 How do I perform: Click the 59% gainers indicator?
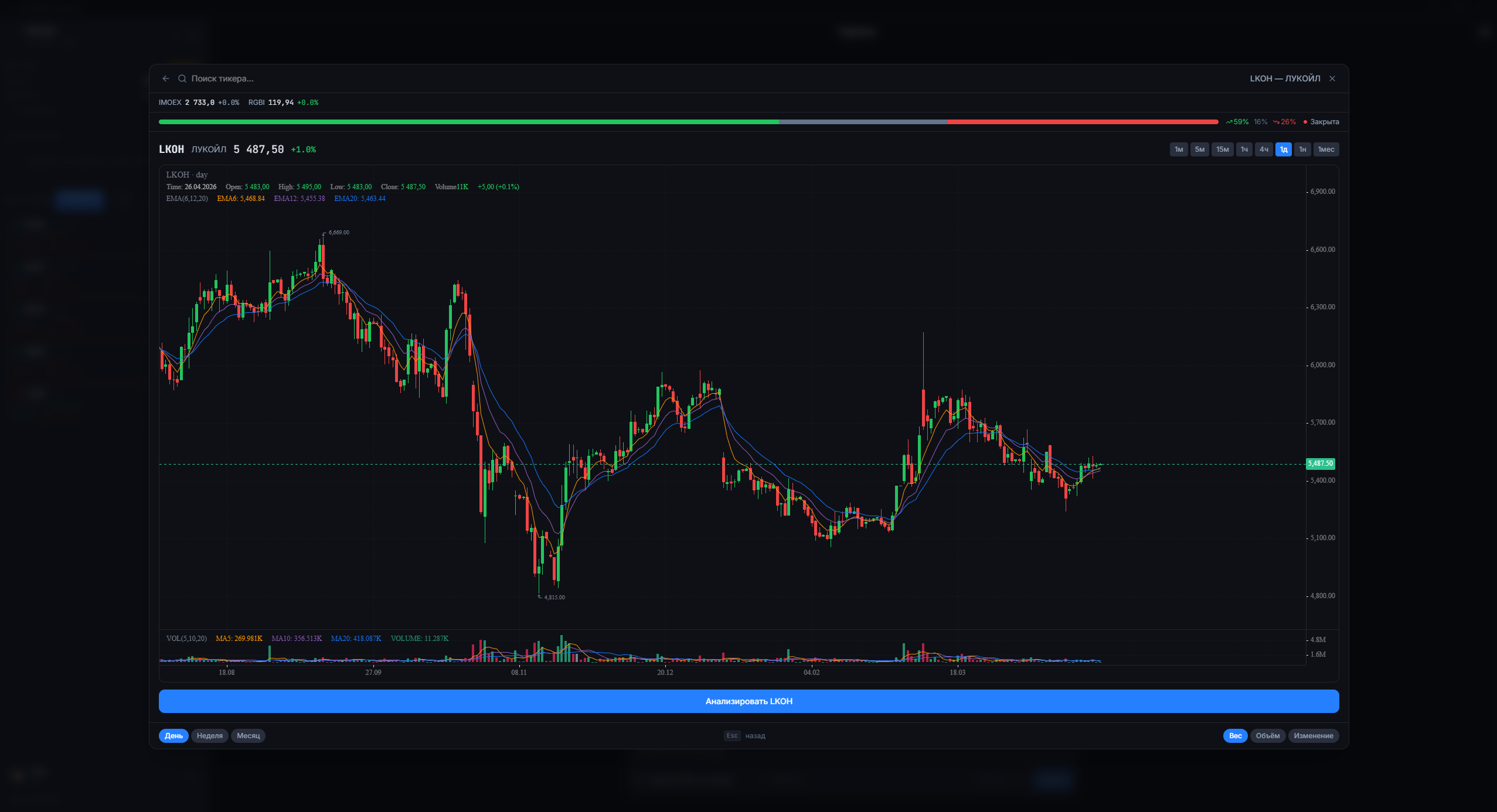[x=1237, y=122]
